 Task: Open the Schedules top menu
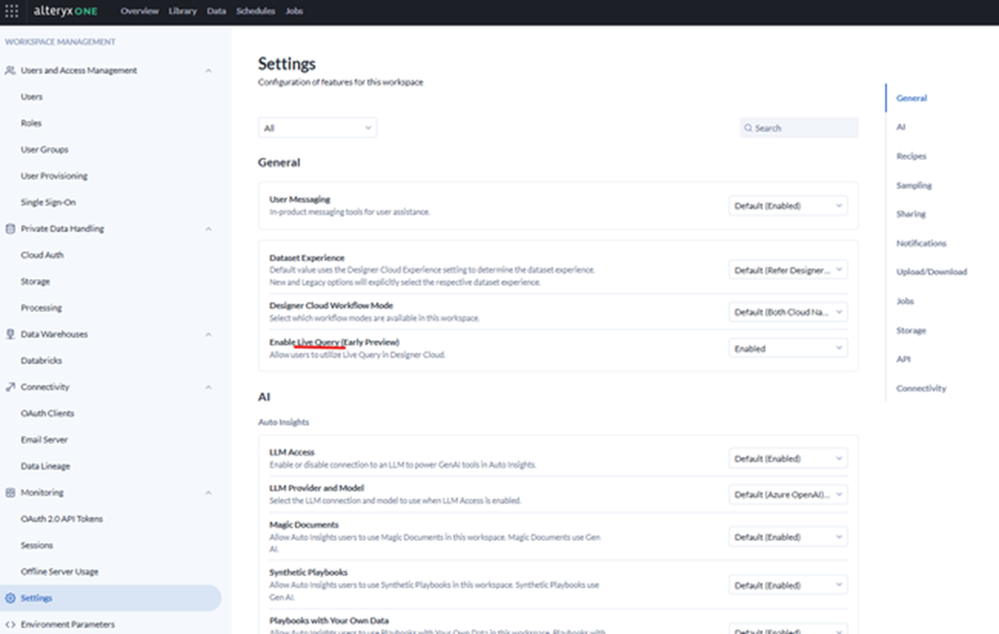click(x=255, y=11)
